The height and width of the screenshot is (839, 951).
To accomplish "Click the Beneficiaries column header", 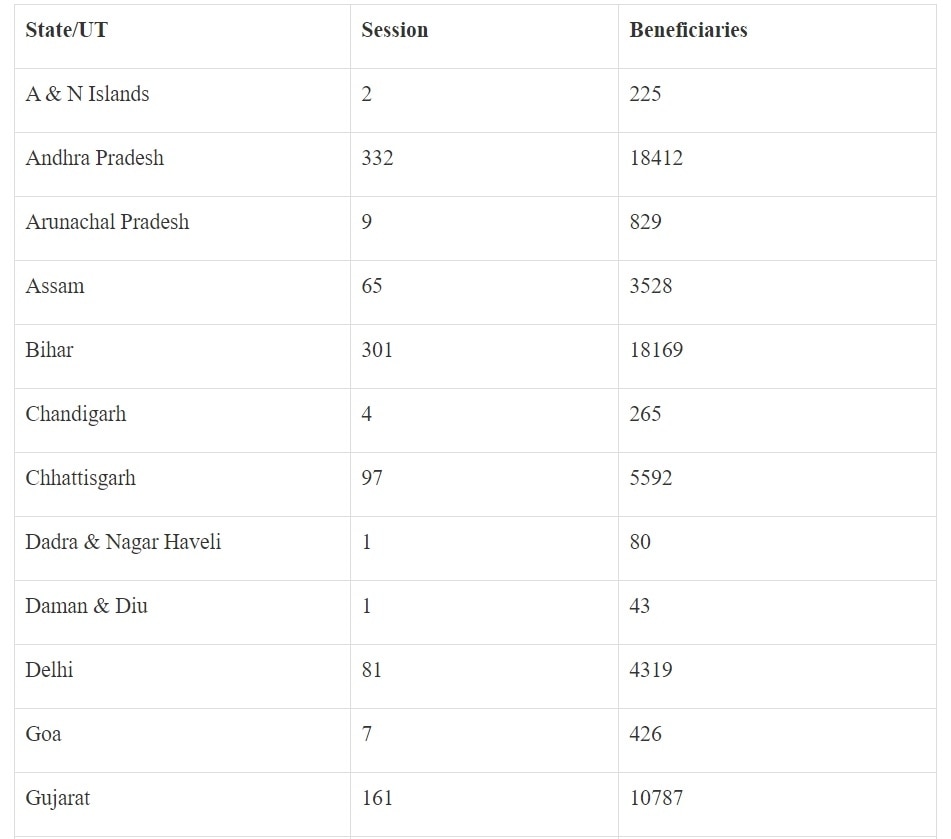I will point(688,30).
